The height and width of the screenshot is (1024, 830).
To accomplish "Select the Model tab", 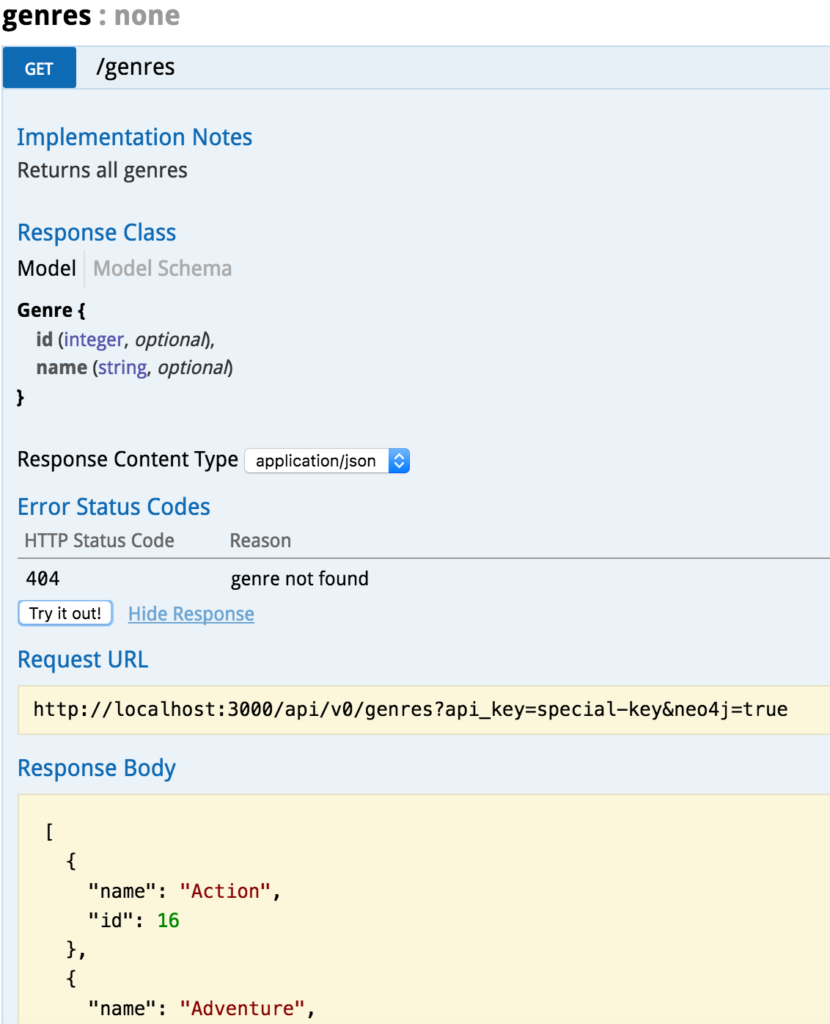I will (46, 268).
